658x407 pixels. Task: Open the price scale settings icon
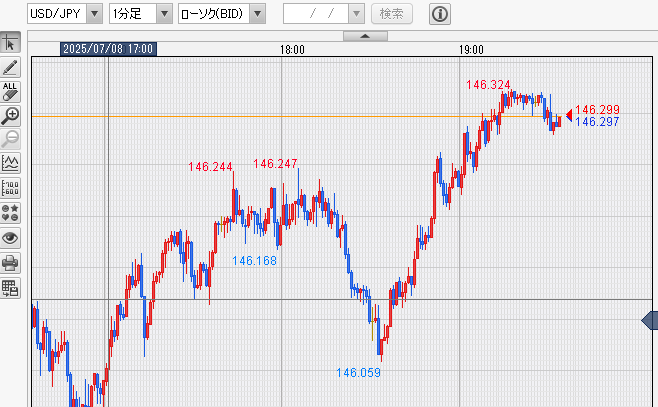(10, 188)
